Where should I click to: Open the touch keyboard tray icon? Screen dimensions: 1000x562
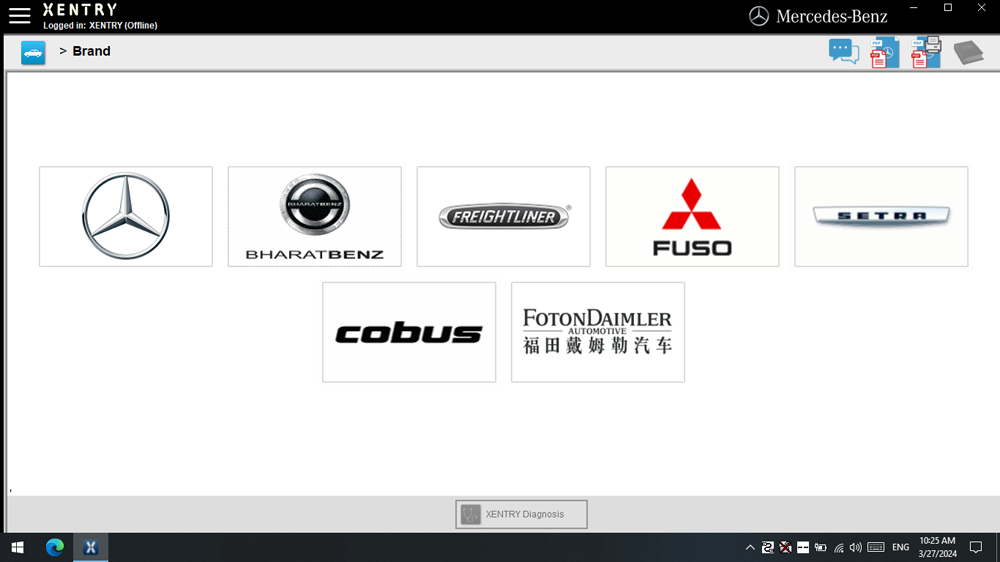pyautogui.click(x=876, y=547)
